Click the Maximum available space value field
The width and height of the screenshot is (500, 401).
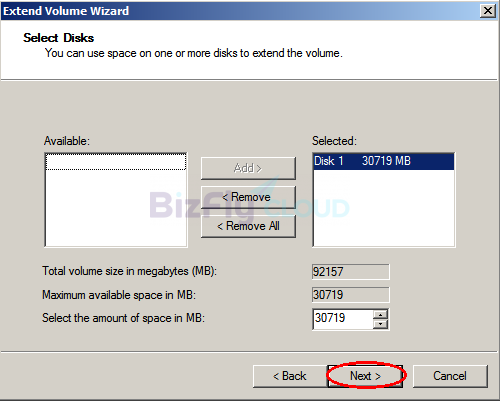[351, 295]
